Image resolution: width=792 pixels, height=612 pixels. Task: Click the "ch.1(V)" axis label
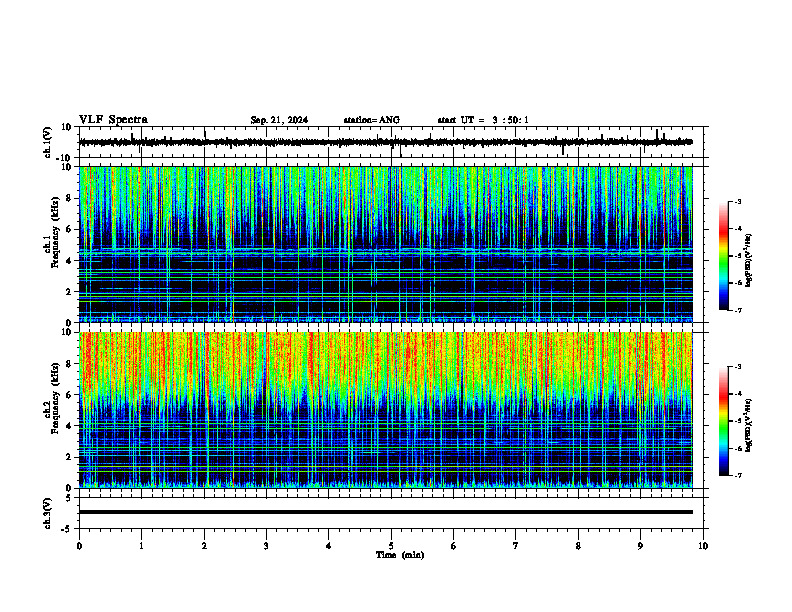tap(48, 142)
